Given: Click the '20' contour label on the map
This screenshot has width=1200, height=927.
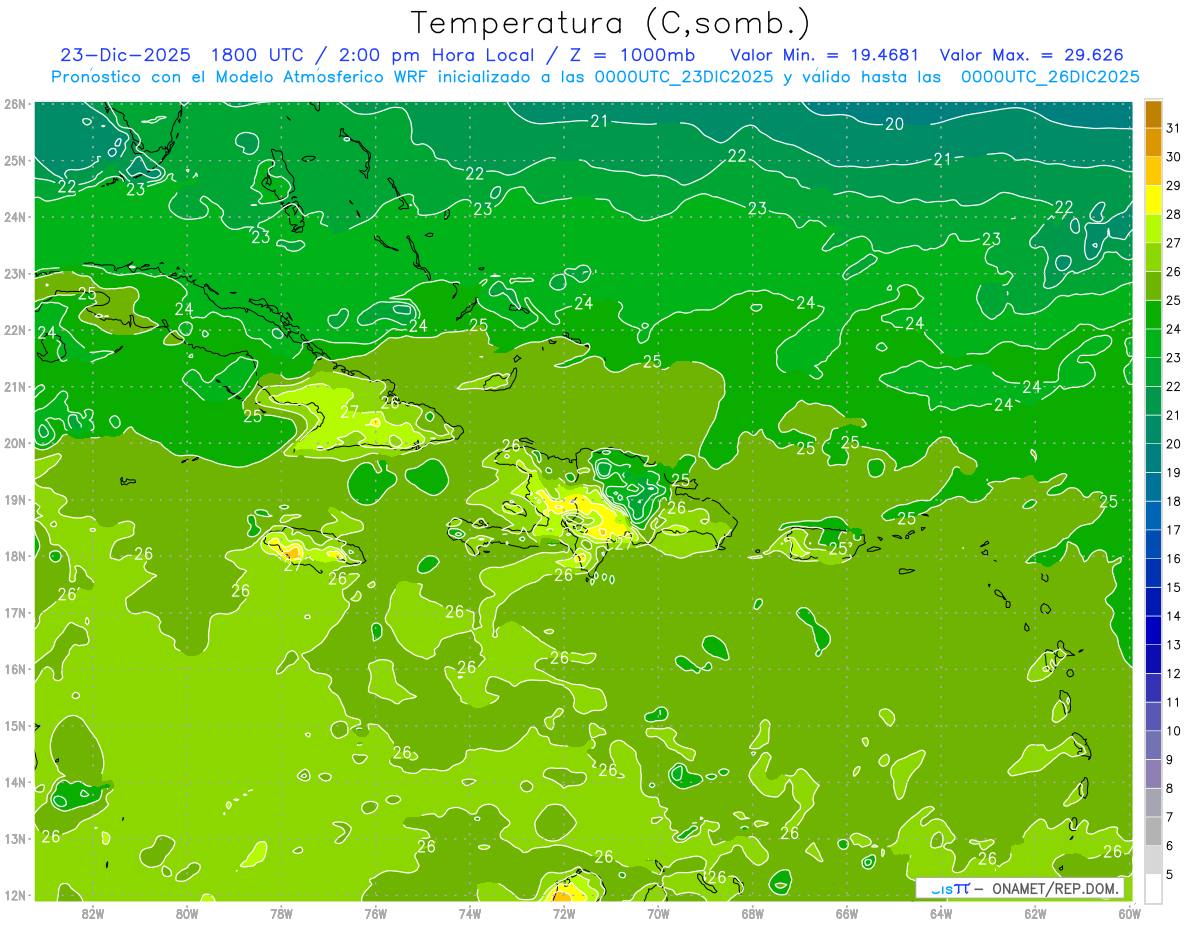Looking at the screenshot, I should (895, 124).
